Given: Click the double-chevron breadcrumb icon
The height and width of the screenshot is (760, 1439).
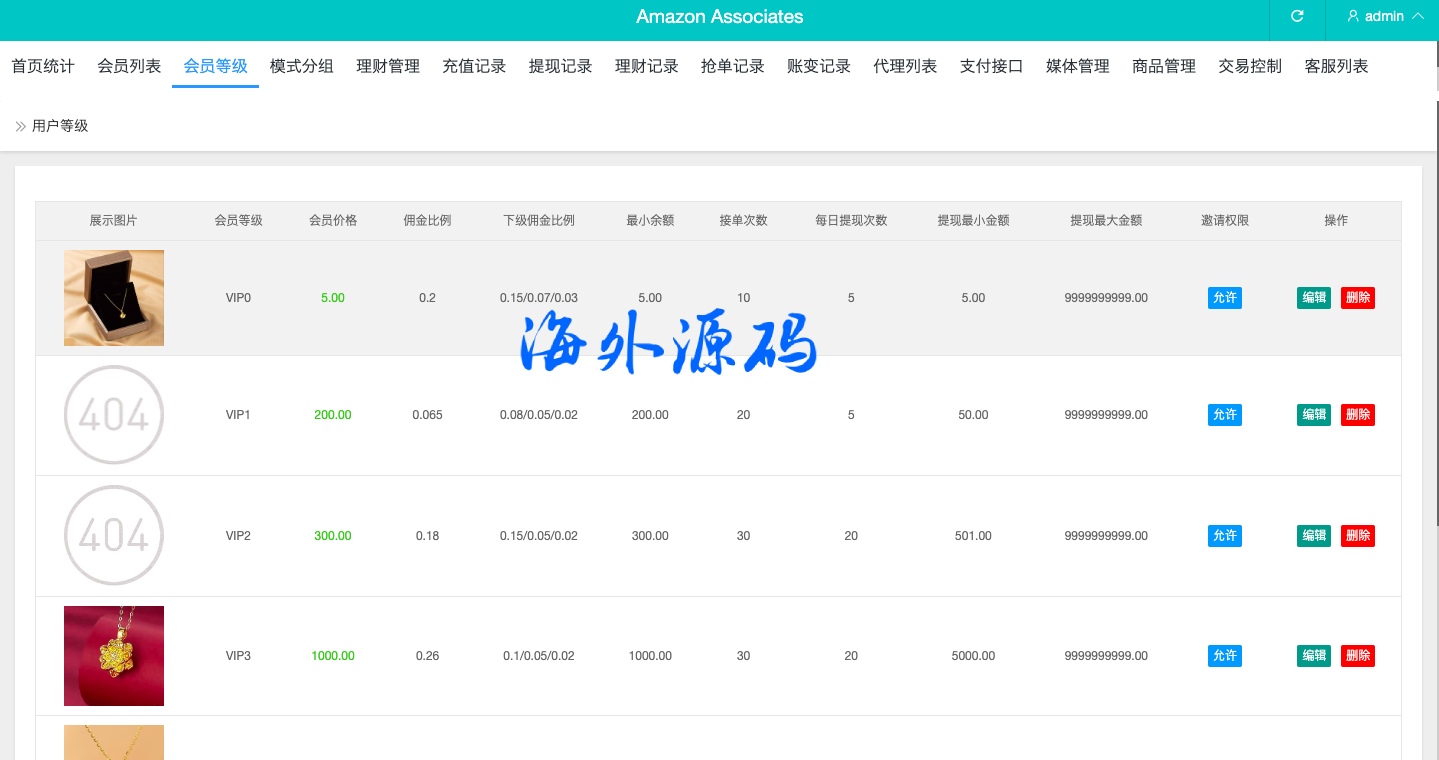Looking at the screenshot, I should [20, 126].
